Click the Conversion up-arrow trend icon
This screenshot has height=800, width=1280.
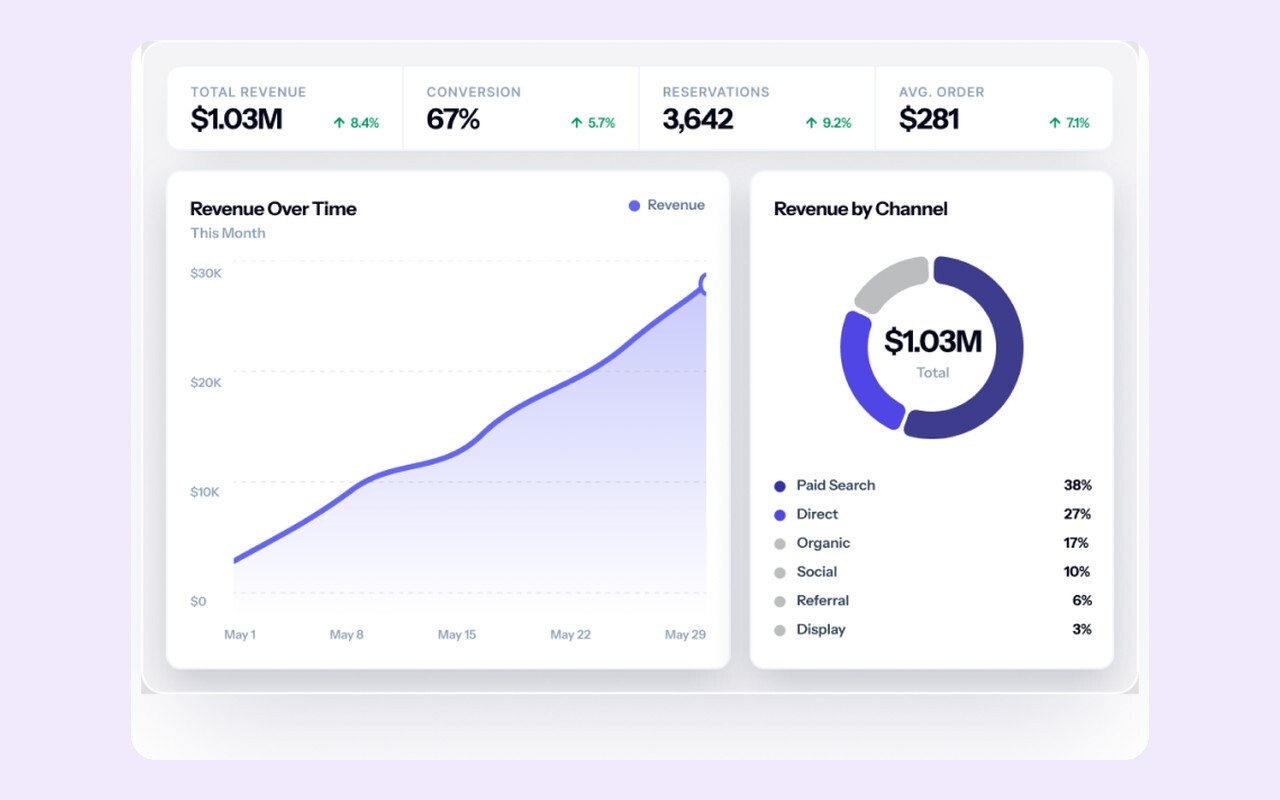coord(576,123)
